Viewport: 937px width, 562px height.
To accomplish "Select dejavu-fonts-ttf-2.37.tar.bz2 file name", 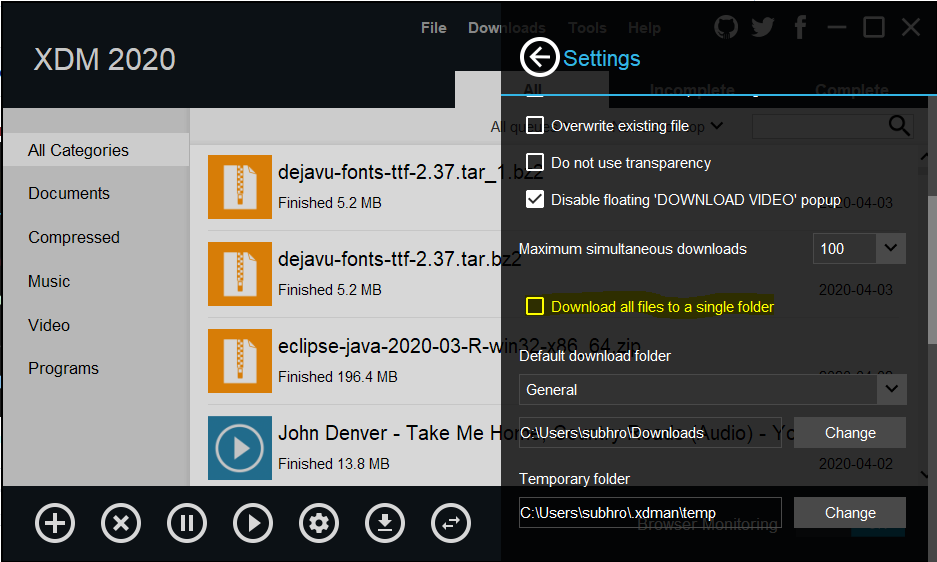I will (x=400, y=259).
